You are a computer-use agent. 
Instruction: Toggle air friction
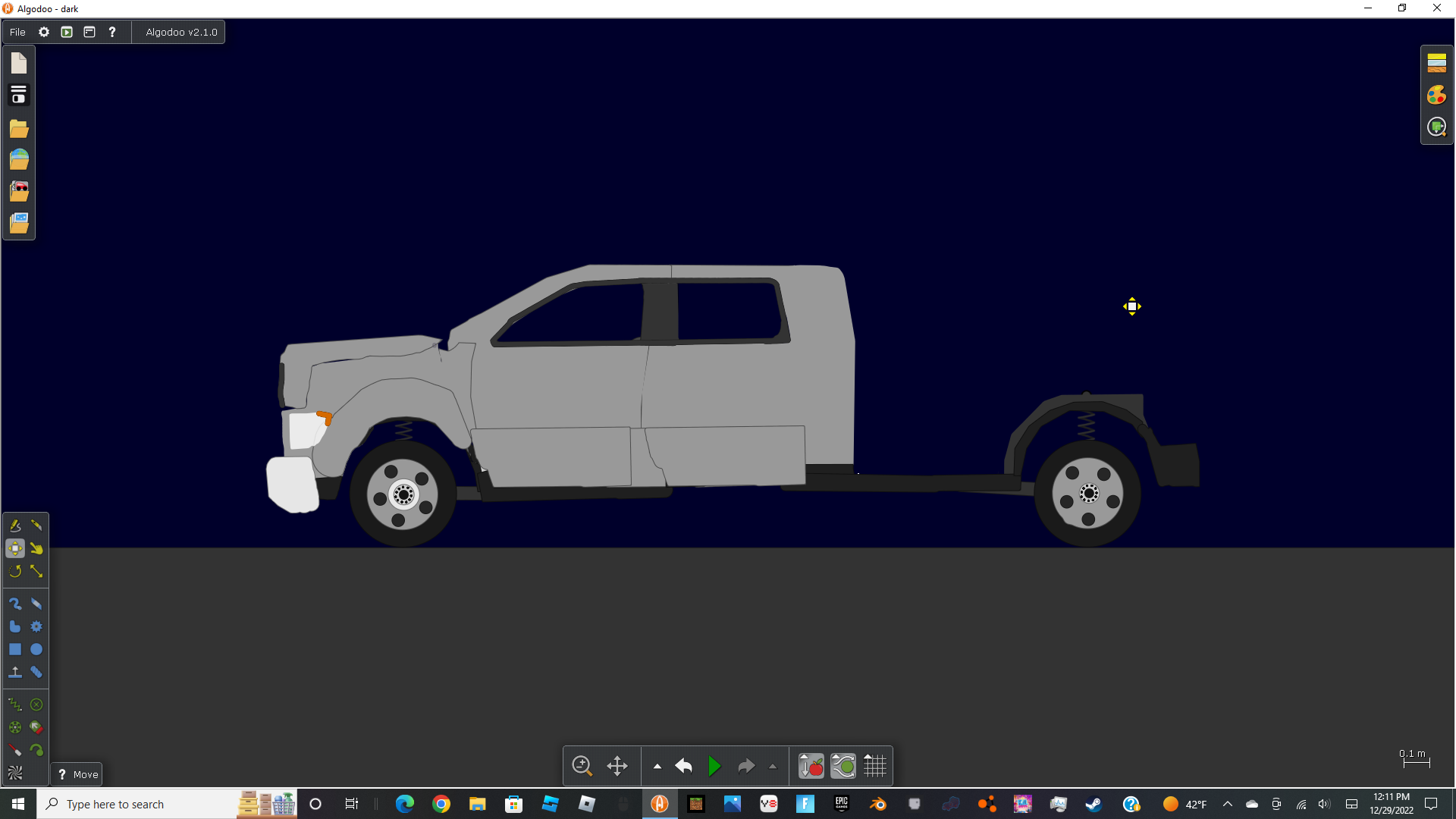point(843,767)
